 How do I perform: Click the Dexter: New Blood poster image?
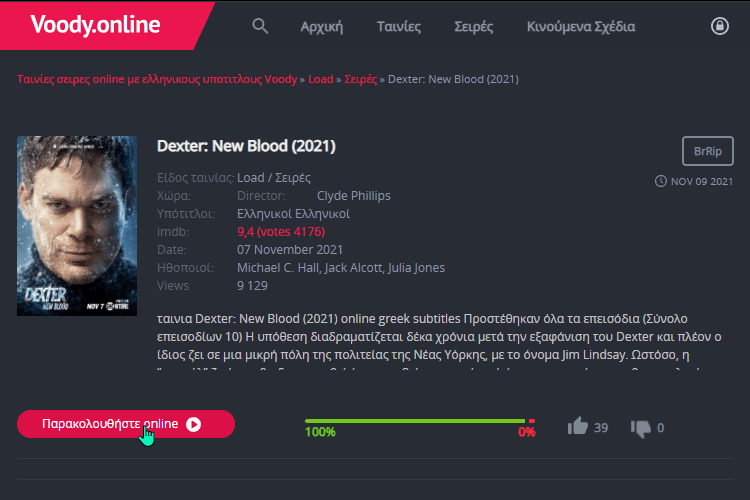click(x=77, y=225)
